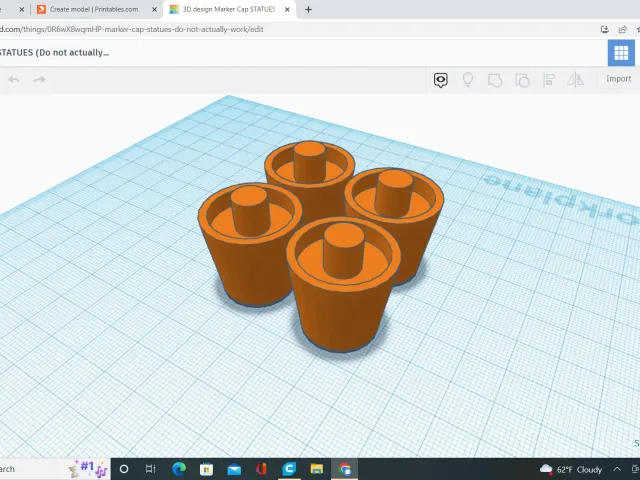Screen dimensions: 640x480
Task: Open Cortana circle icon on the taskbar
Action: [124, 469]
